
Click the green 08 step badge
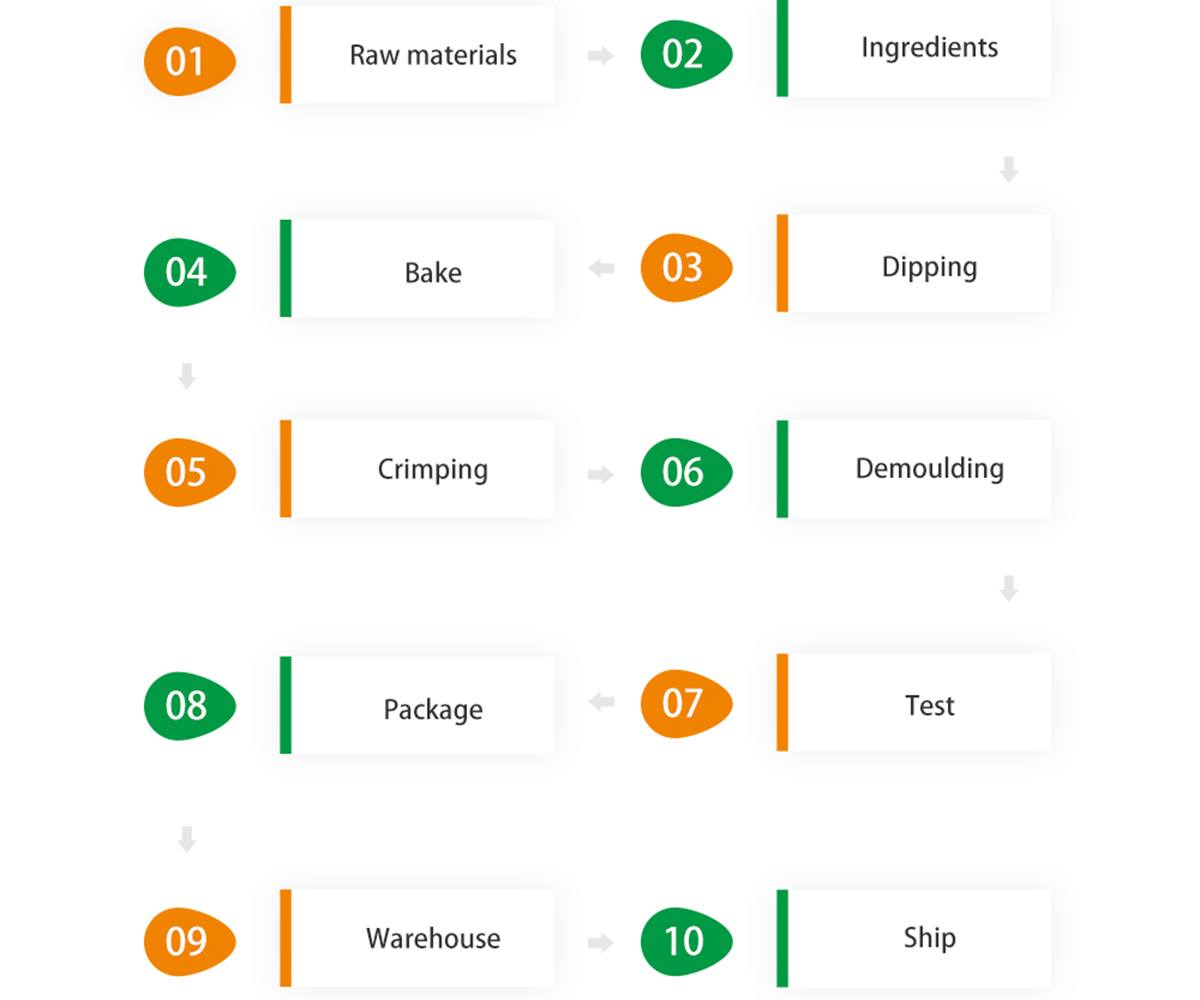[x=190, y=706]
